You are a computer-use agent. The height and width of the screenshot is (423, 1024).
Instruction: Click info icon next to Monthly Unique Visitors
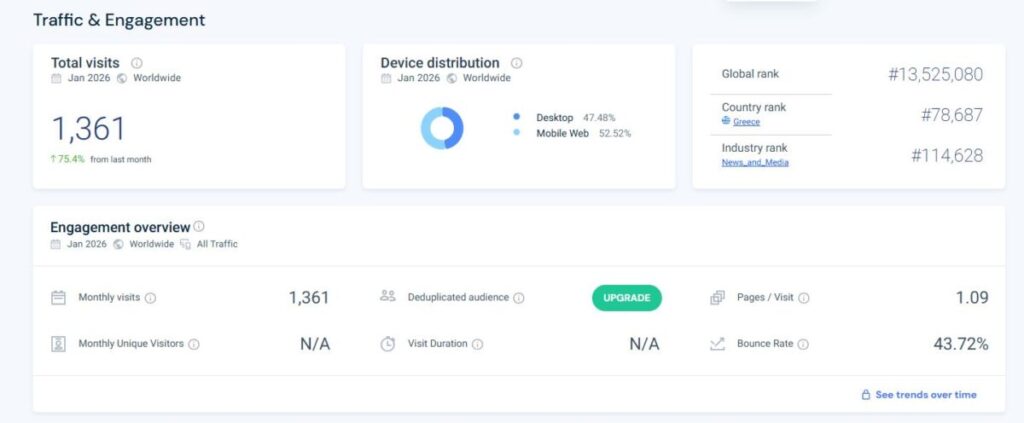coord(194,344)
